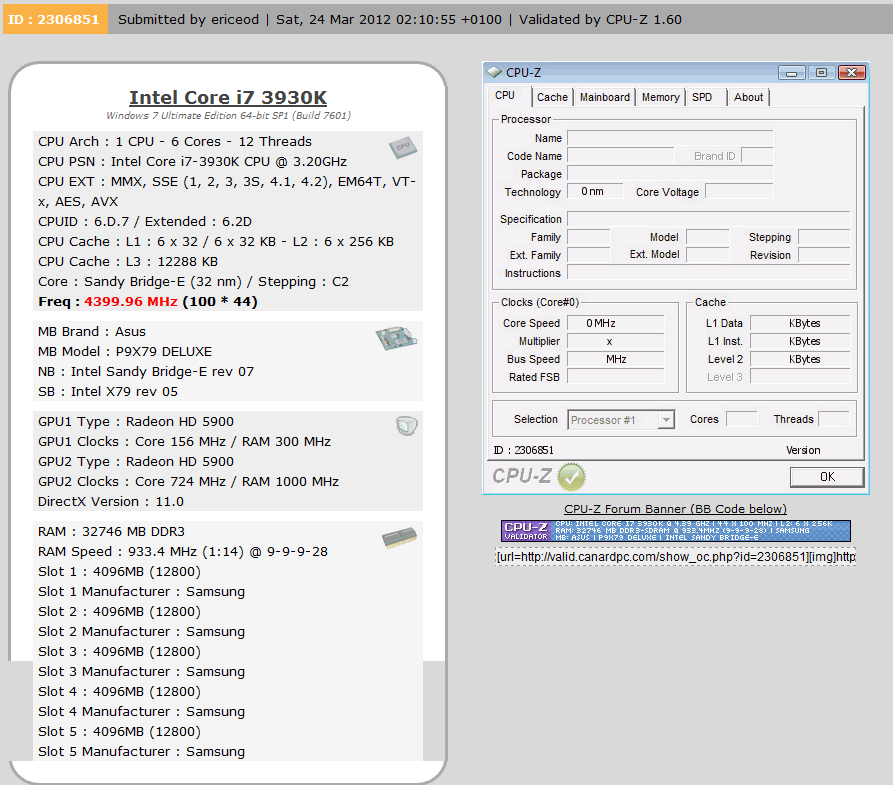Click the NB Intel Sandy Bridge-E row
Screen dimensions: 893x785
[146, 371]
